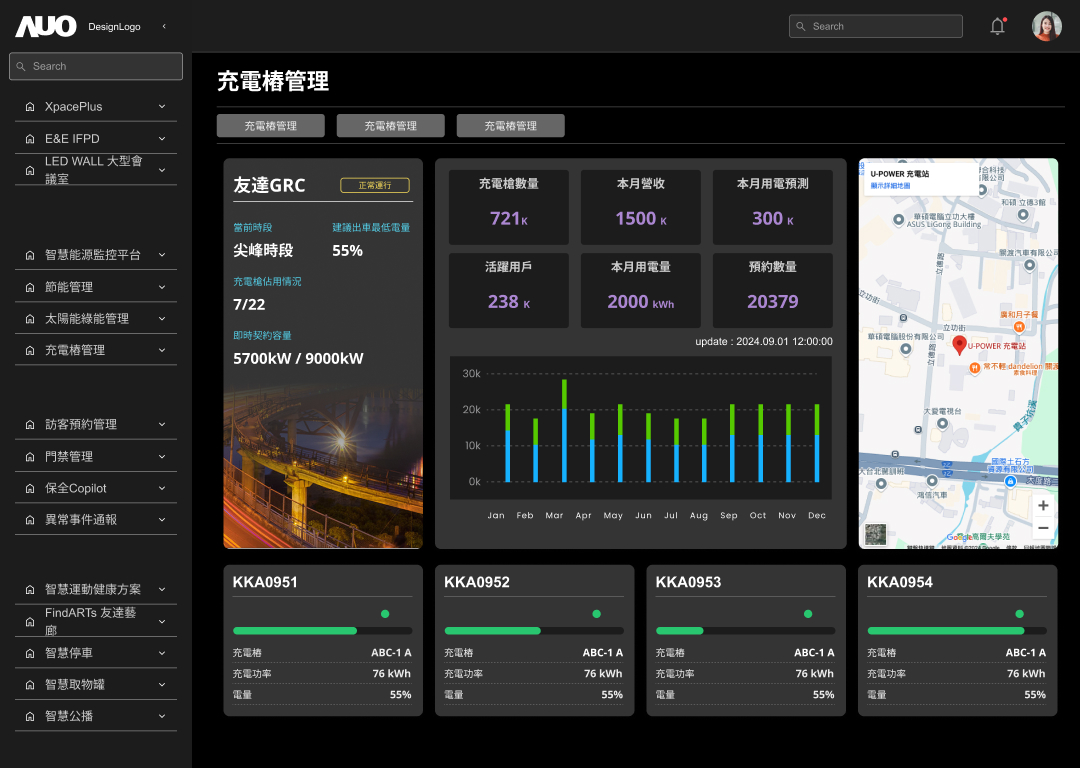Click the map zoom-out minus icon
Viewport: 1080px width, 768px height.
click(1044, 527)
